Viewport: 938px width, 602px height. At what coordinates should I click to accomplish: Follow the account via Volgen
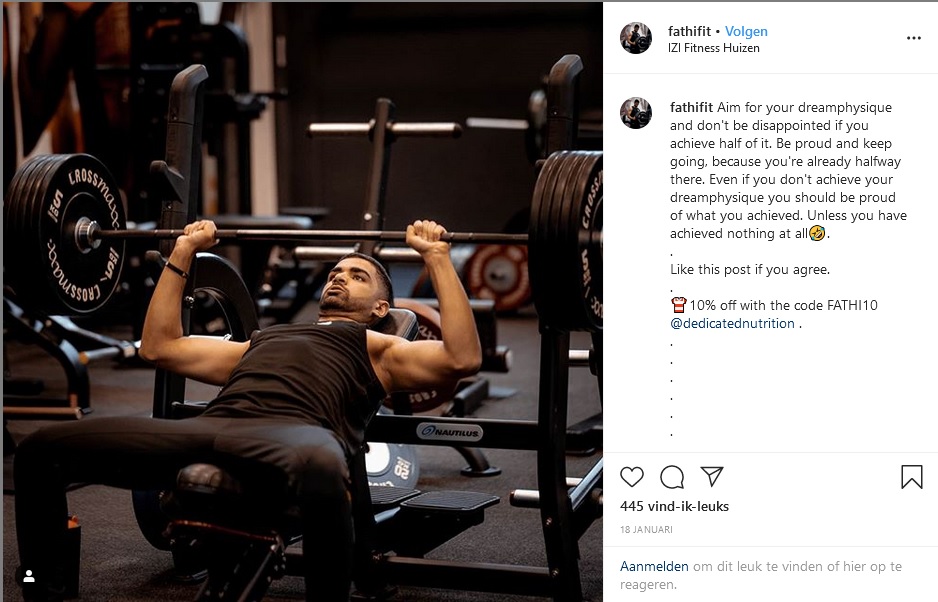pyautogui.click(x=746, y=31)
